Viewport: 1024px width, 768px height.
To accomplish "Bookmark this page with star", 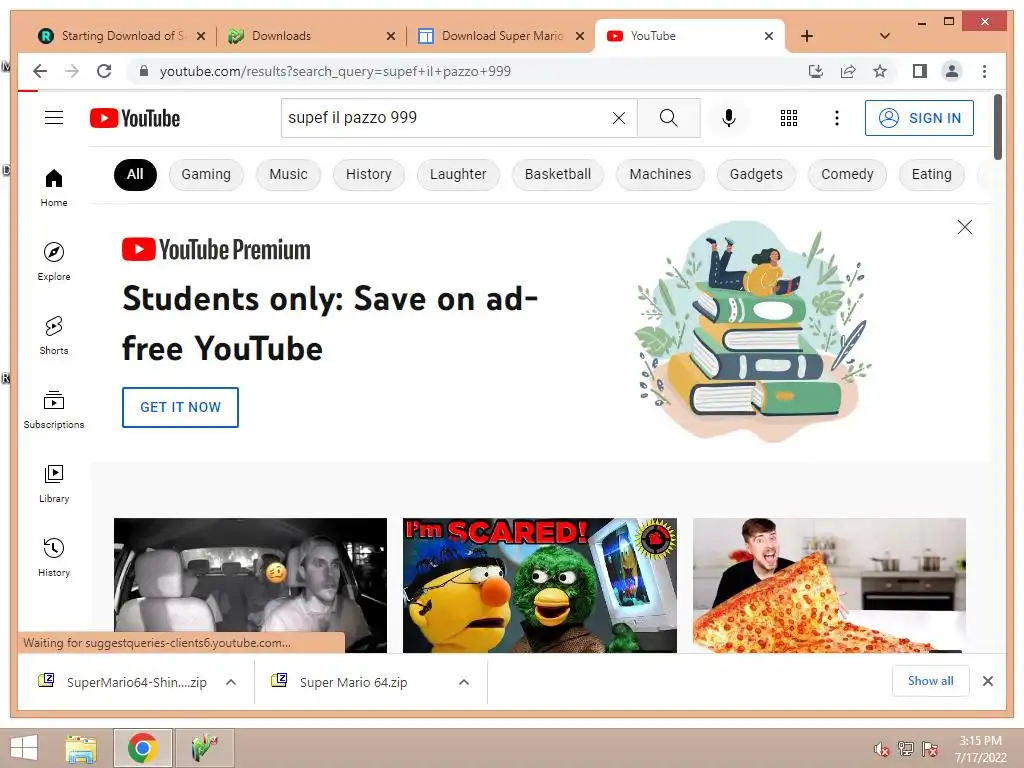I will [880, 71].
